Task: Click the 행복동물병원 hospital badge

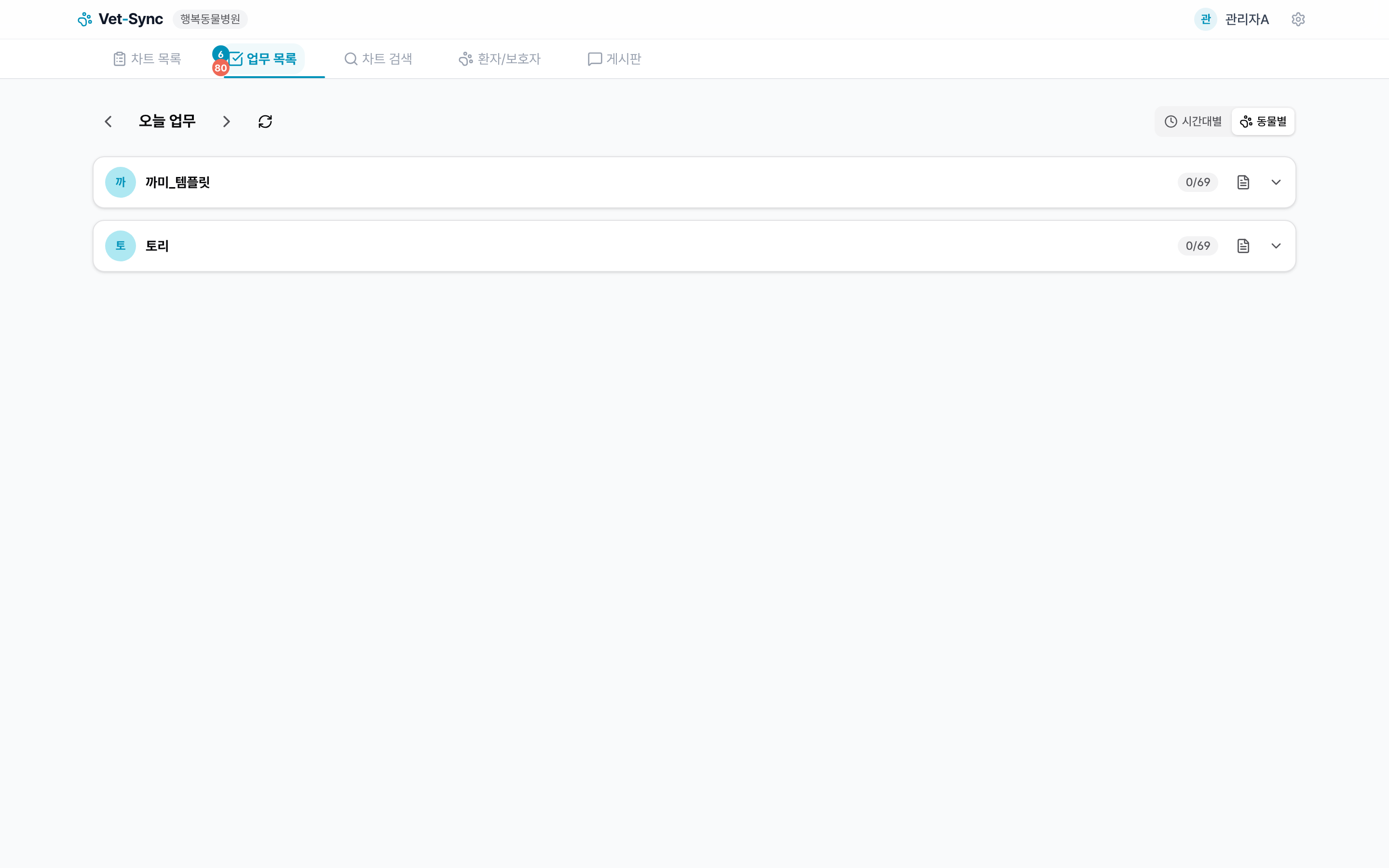Action: click(x=210, y=19)
